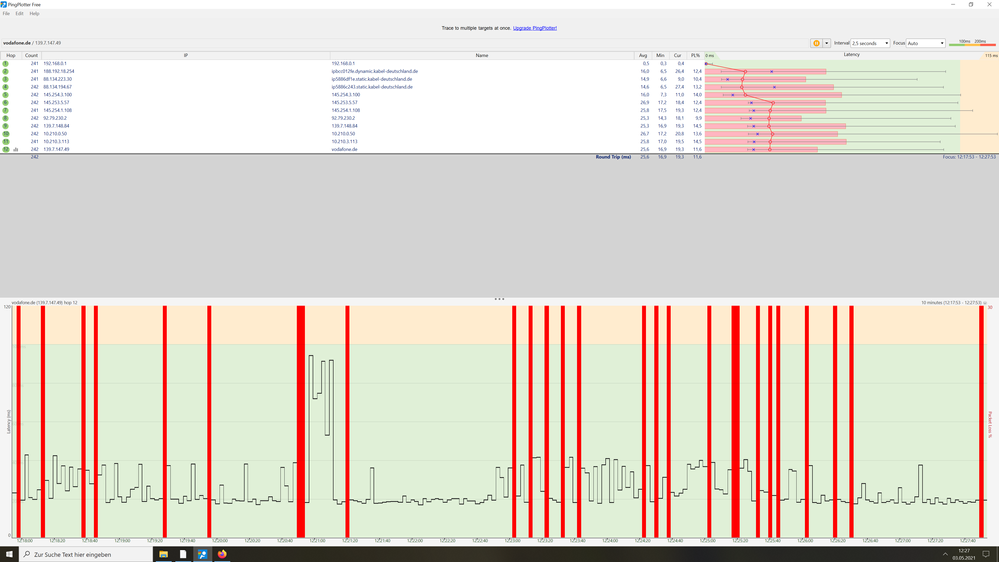The image size is (999, 562).
Task: Pause the trace with the orange button
Action: pyautogui.click(x=816, y=43)
